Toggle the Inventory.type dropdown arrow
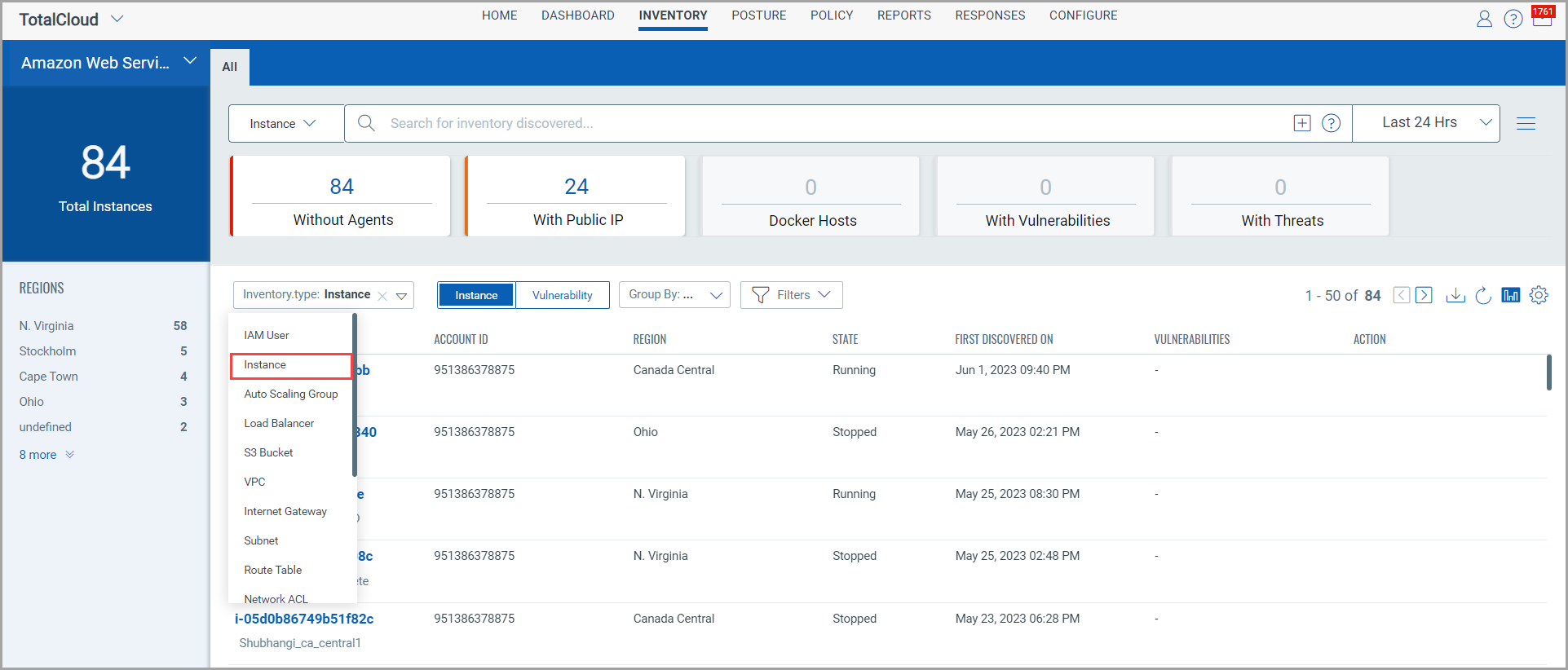 click(401, 296)
